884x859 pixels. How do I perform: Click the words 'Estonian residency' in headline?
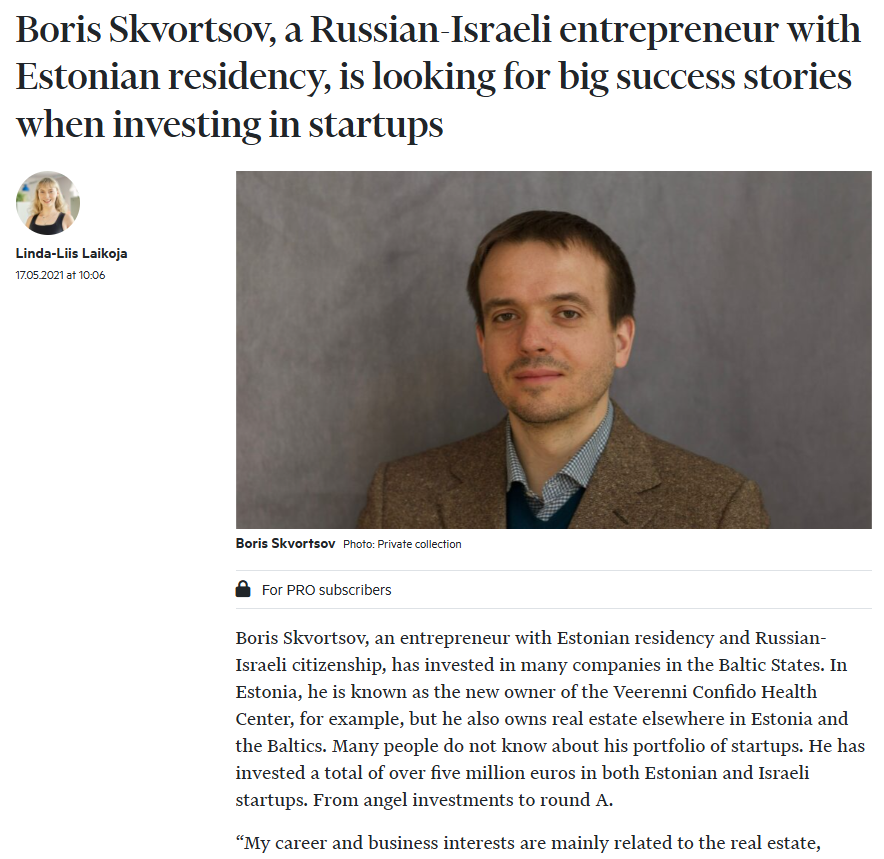[x=169, y=77]
